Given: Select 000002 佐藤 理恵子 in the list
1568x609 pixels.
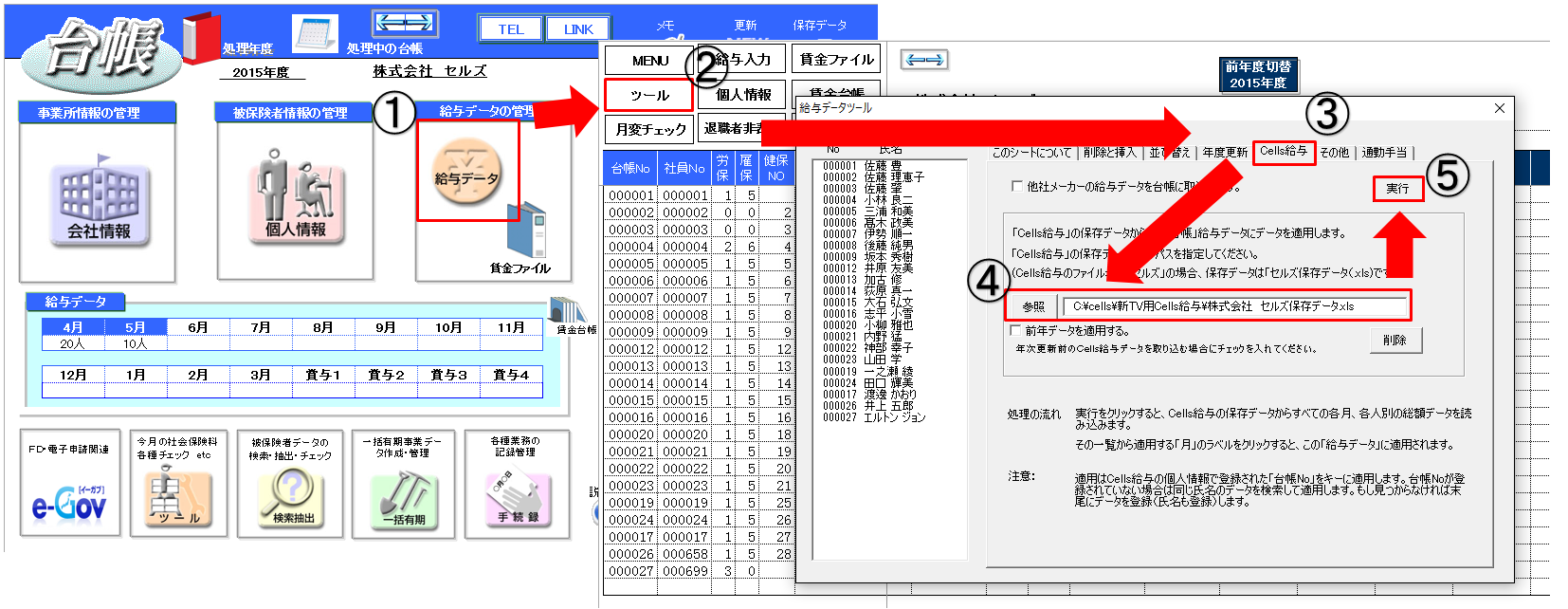Looking at the screenshot, I should point(873,177).
